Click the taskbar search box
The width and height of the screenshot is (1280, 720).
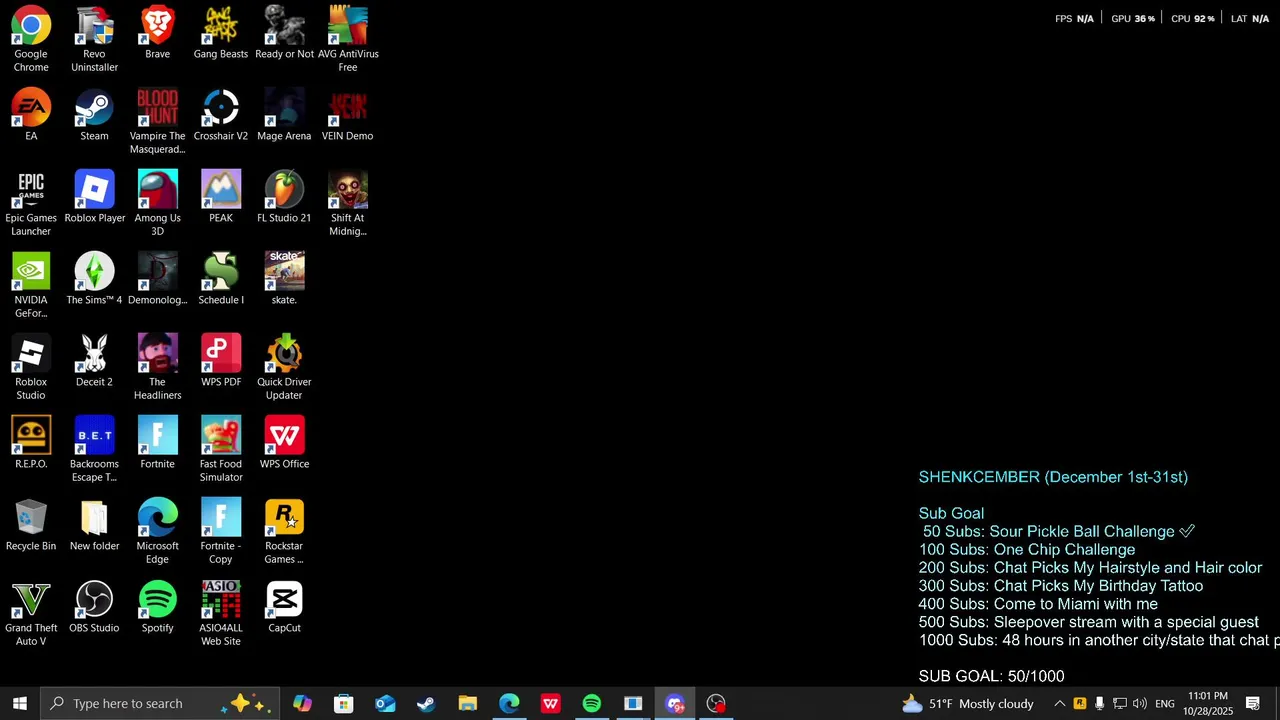coord(160,703)
